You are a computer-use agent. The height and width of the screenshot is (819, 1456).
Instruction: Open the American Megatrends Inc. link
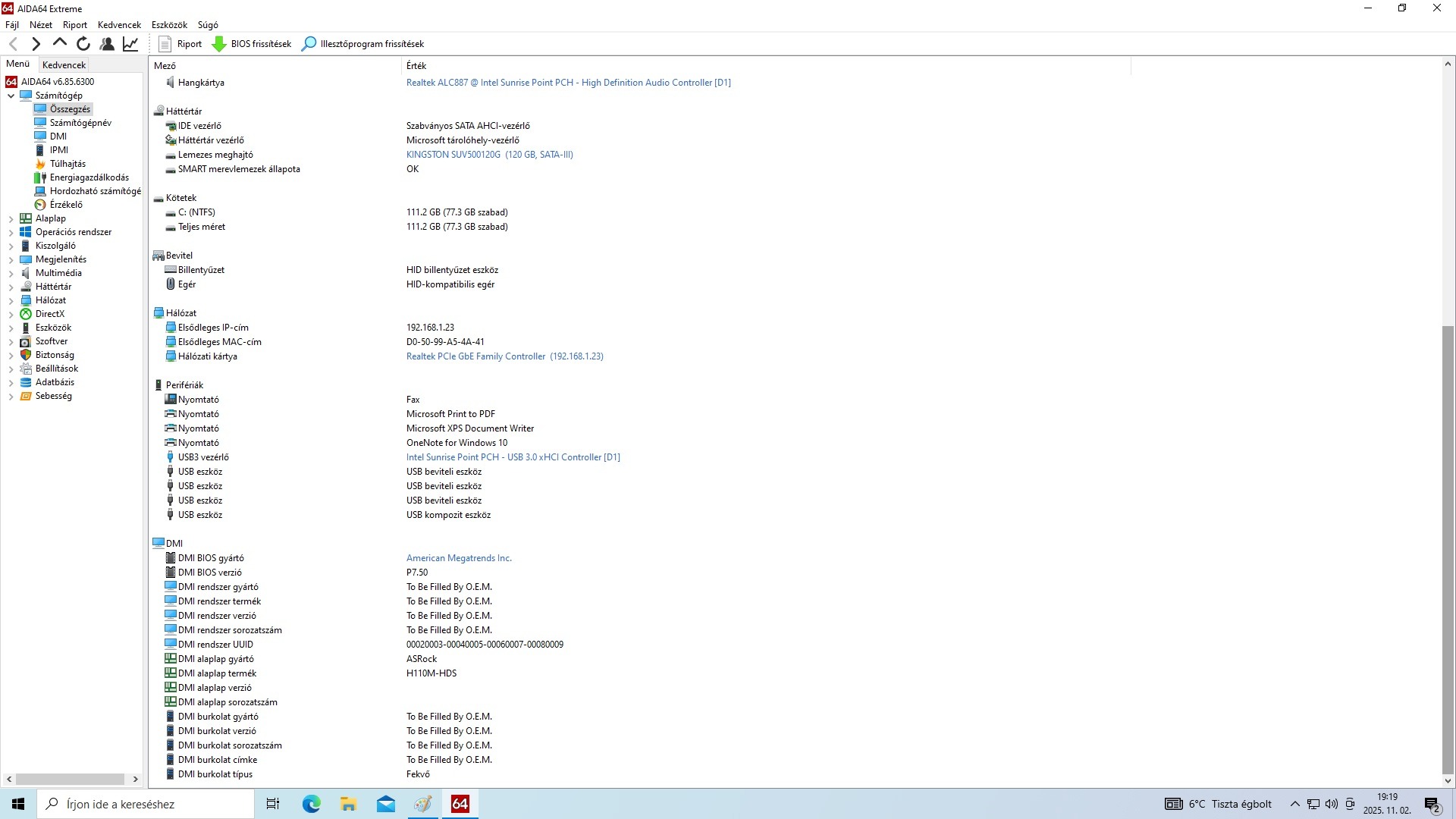pyautogui.click(x=459, y=558)
